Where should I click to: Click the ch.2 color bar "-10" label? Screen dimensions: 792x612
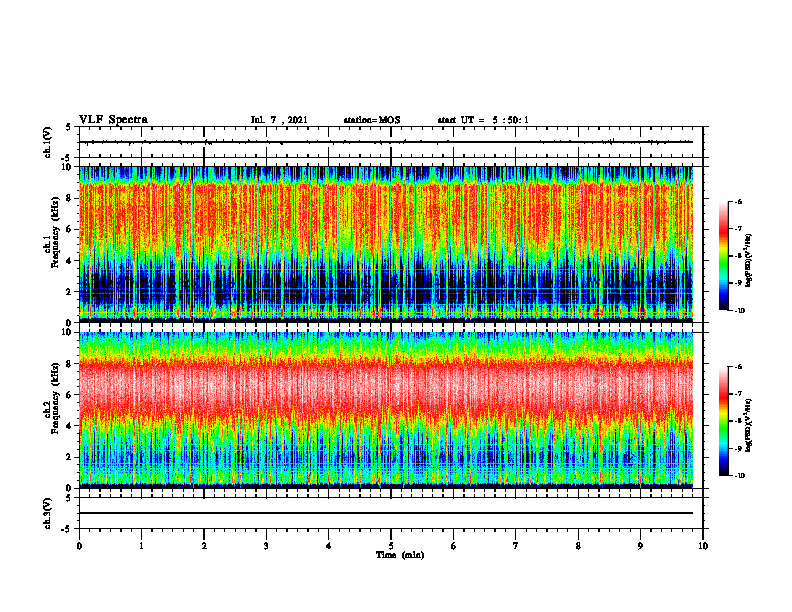(x=739, y=476)
